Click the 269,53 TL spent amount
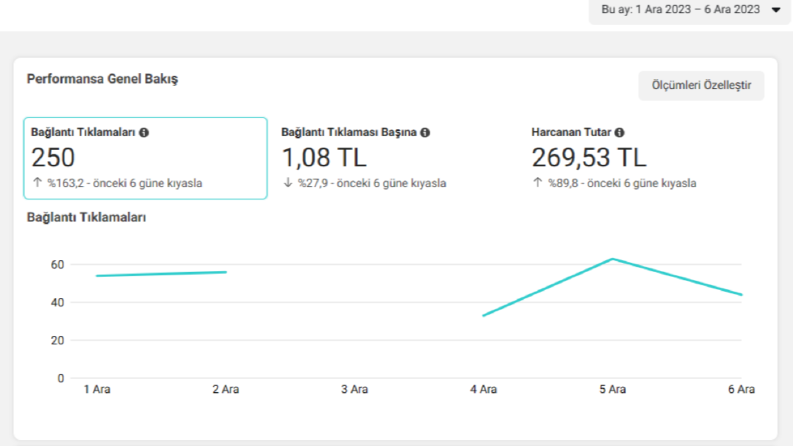The width and height of the screenshot is (793, 446). [x=589, y=157]
